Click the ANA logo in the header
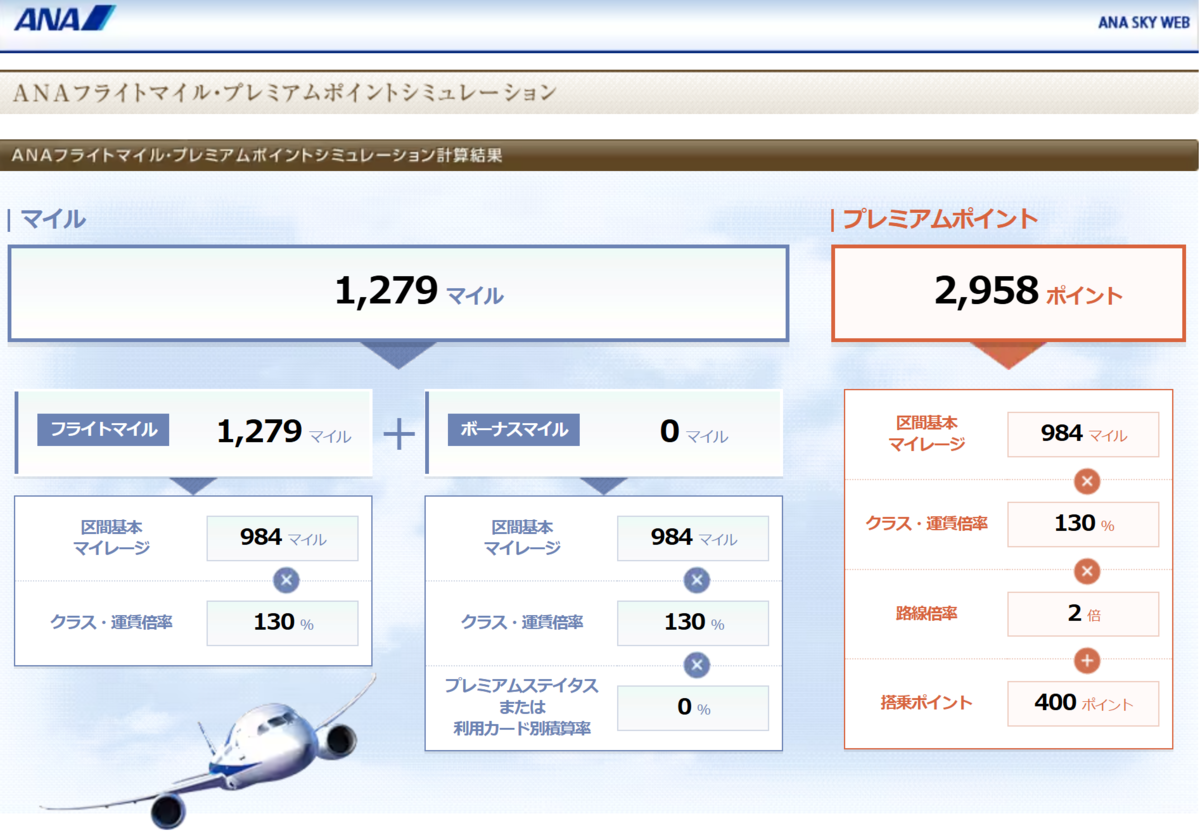The height and width of the screenshot is (840, 1200). (x=65, y=18)
